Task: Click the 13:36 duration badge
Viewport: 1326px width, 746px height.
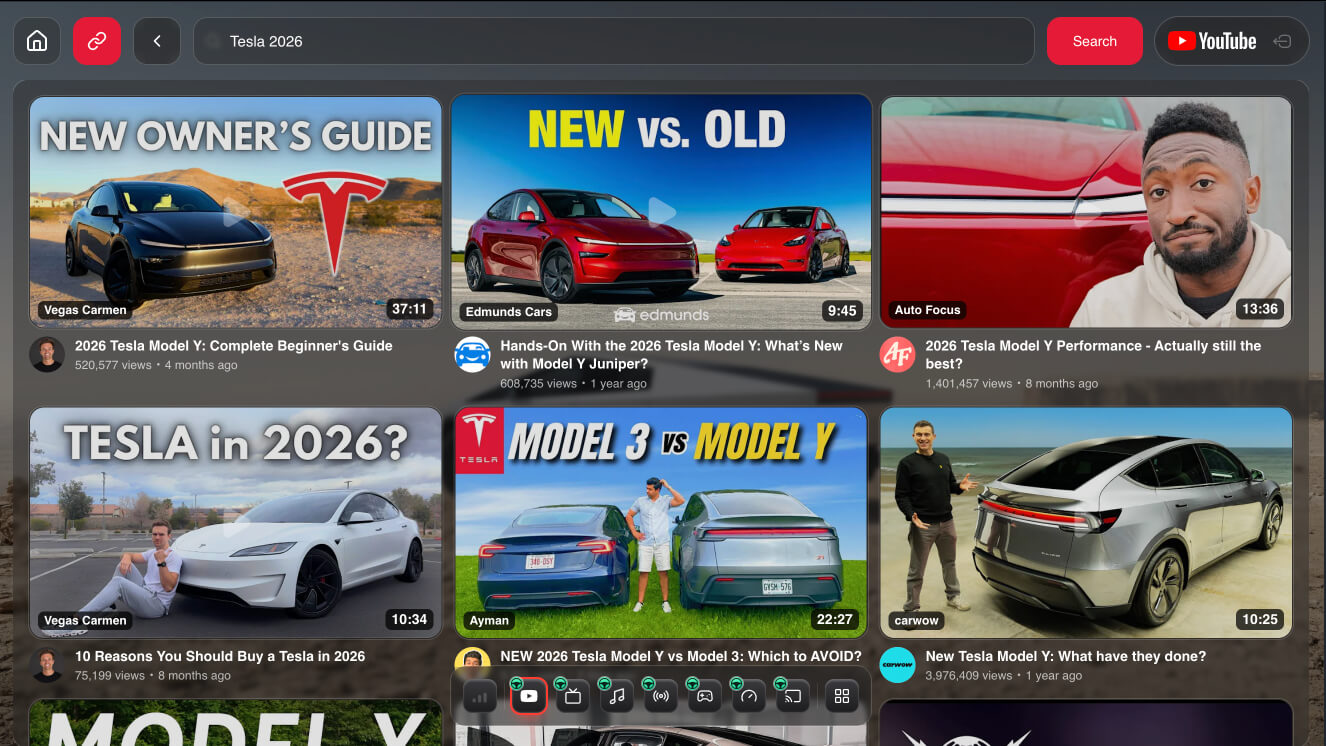Action: coord(1259,309)
